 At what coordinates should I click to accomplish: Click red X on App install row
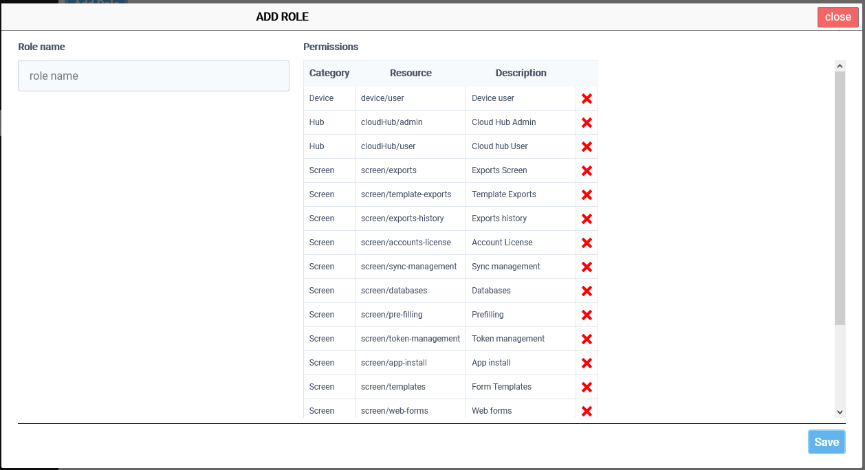click(586, 363)
